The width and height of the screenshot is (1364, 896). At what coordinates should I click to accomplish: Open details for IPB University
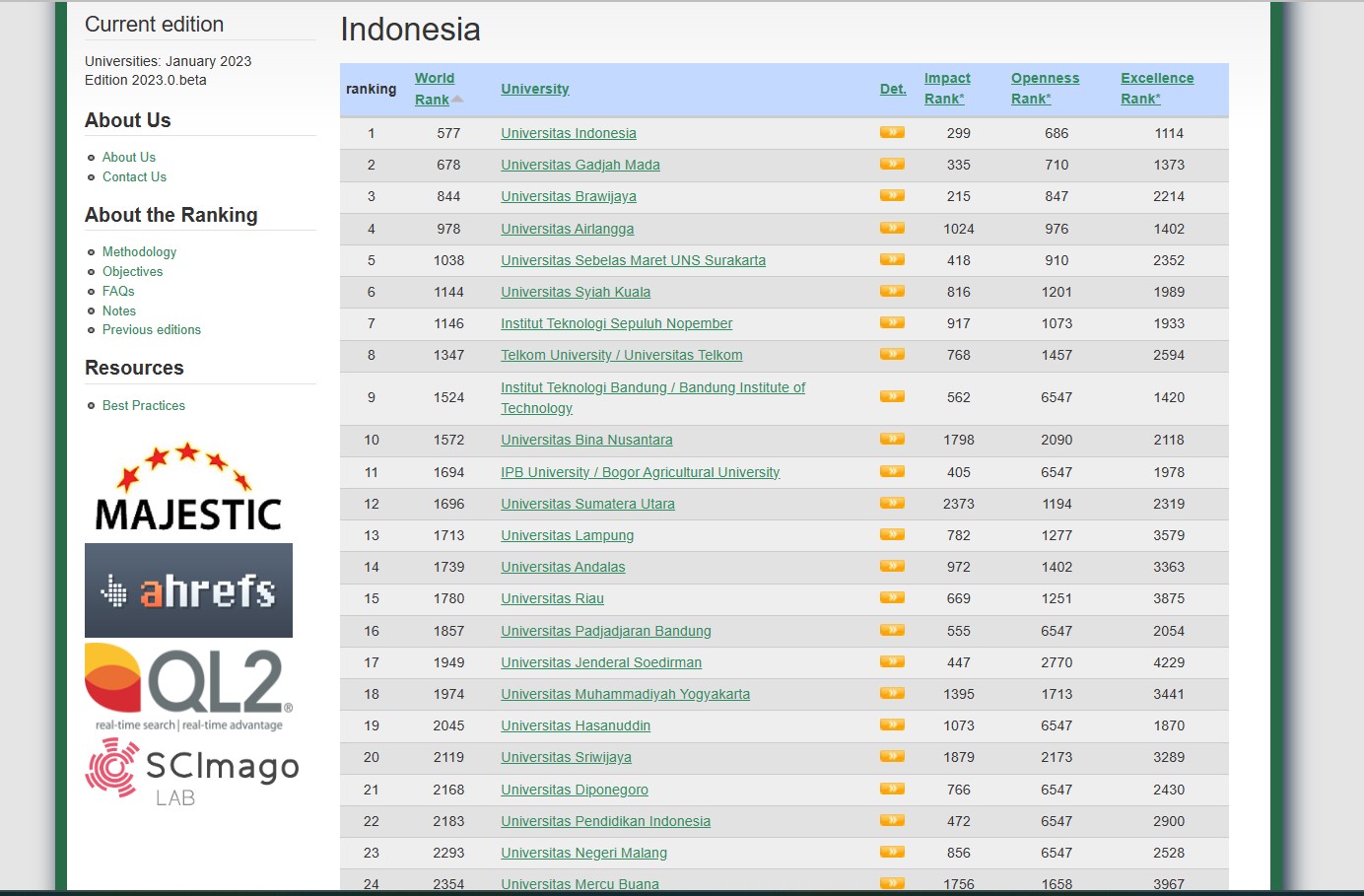[892, 472]
